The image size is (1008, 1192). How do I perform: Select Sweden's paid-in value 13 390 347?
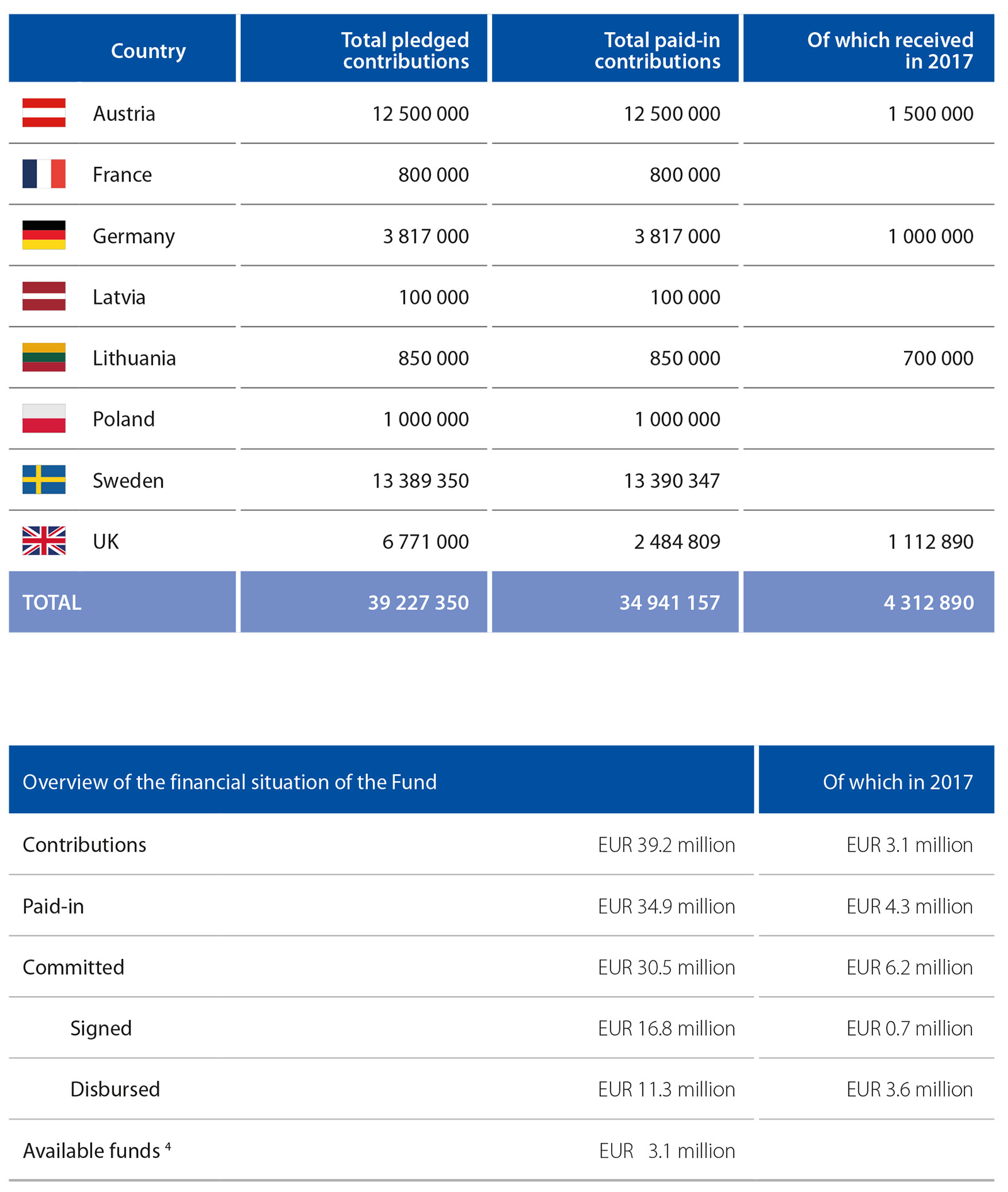pos(672,481)
